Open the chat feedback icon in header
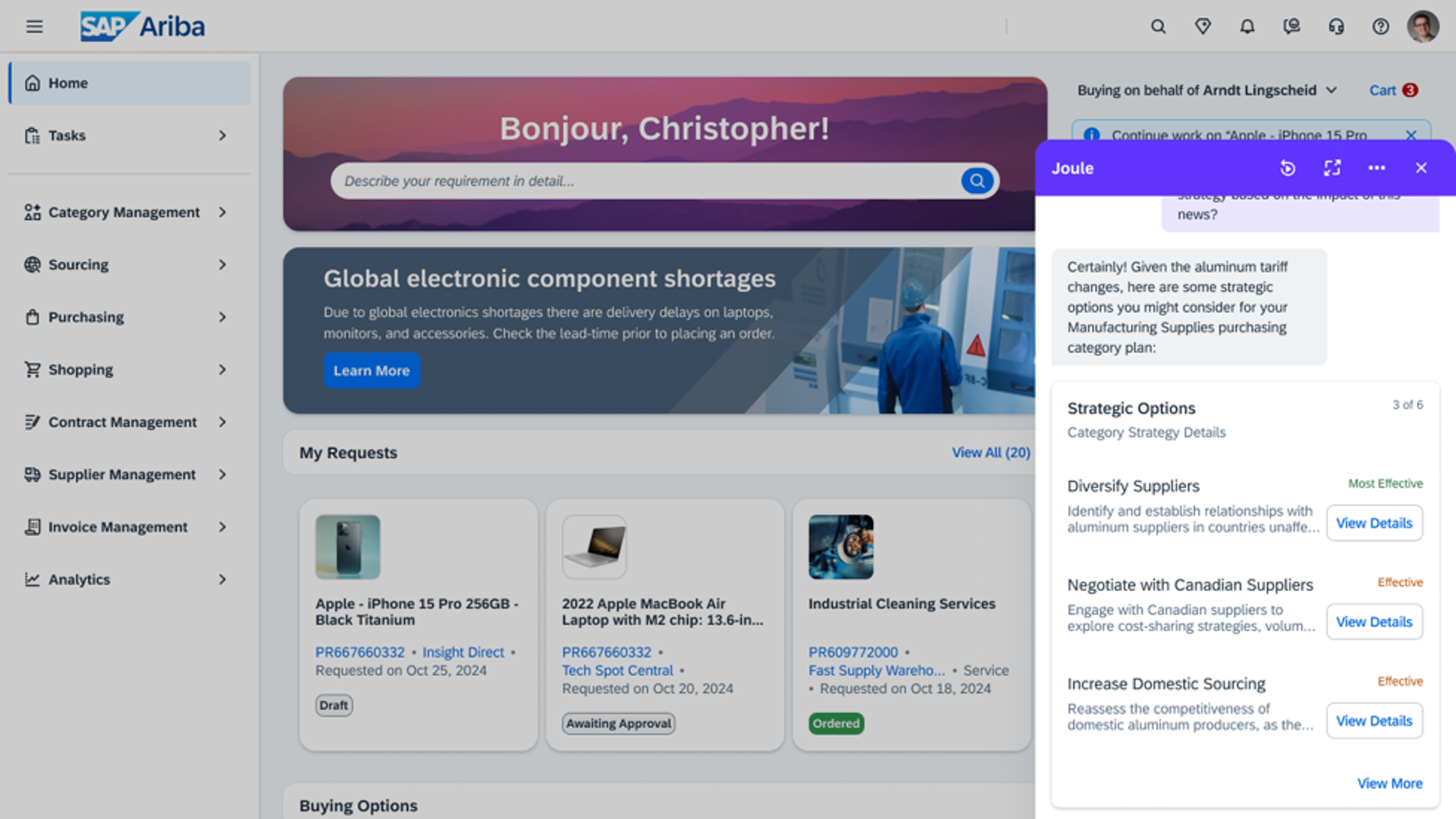 1291,27
